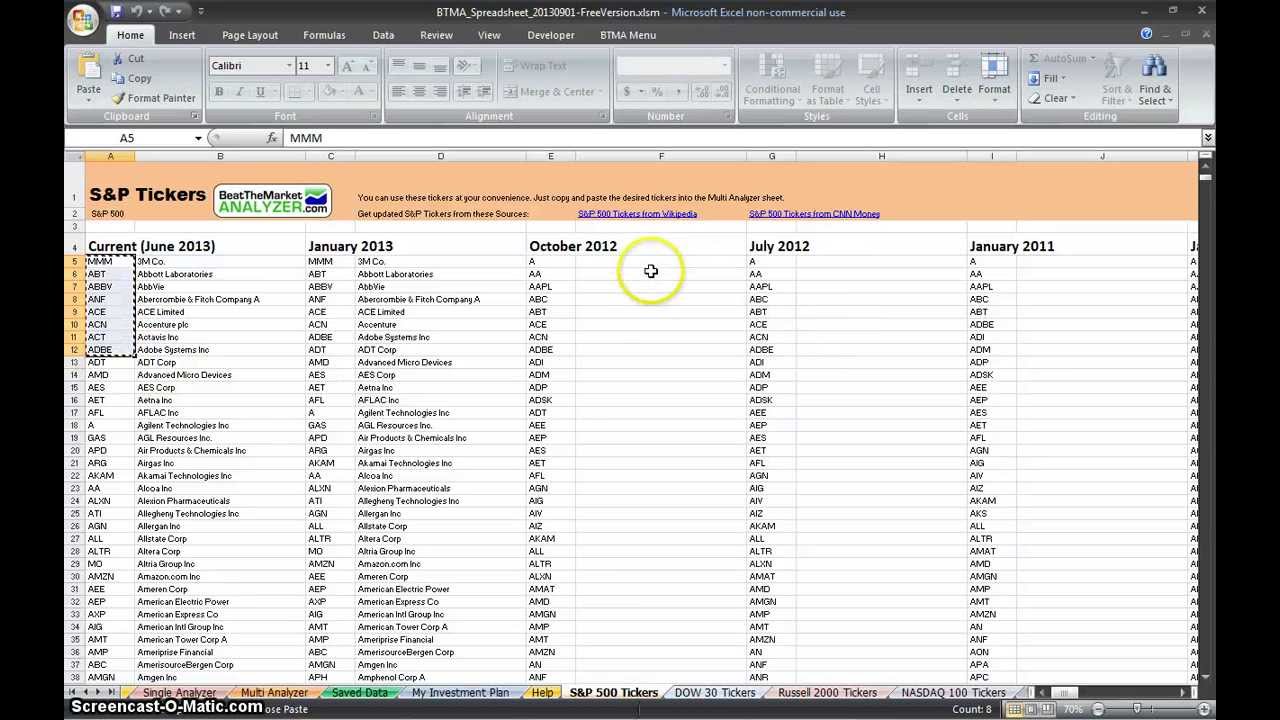
Task: Toggle Underline formatting
Action: (260, 92)
